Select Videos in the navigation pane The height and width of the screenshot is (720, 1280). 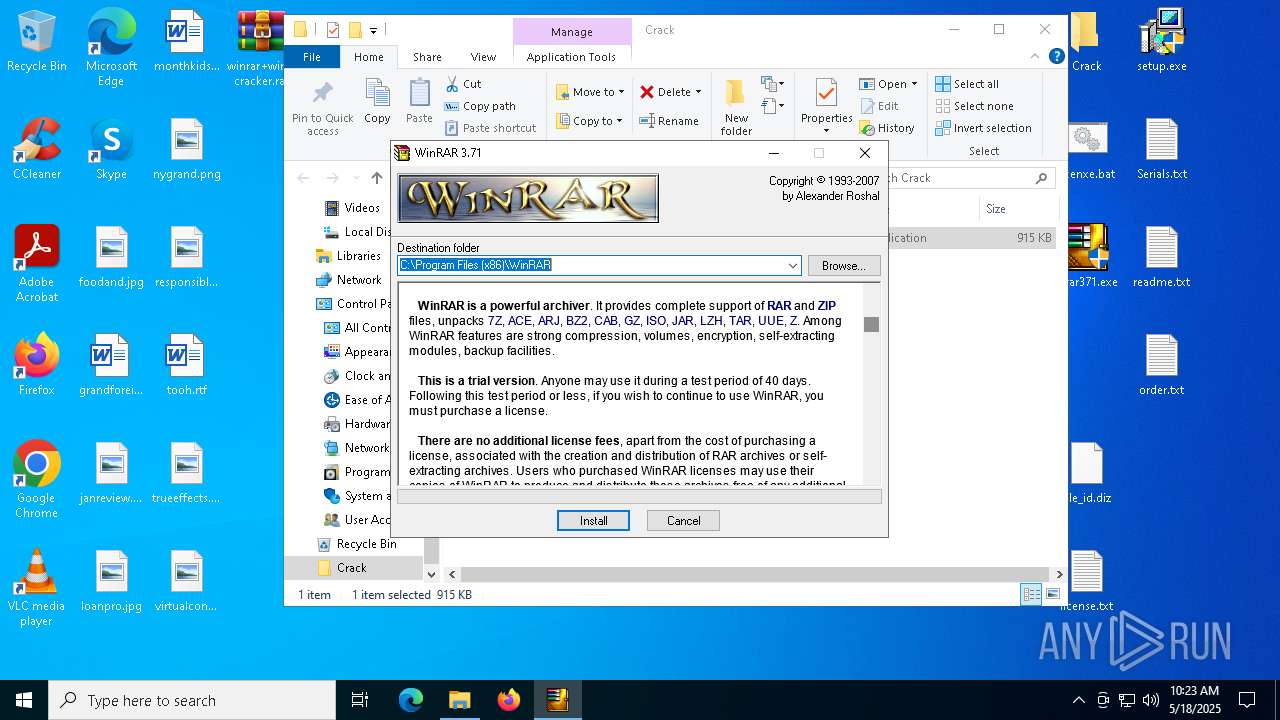click(x=362, y=208)
